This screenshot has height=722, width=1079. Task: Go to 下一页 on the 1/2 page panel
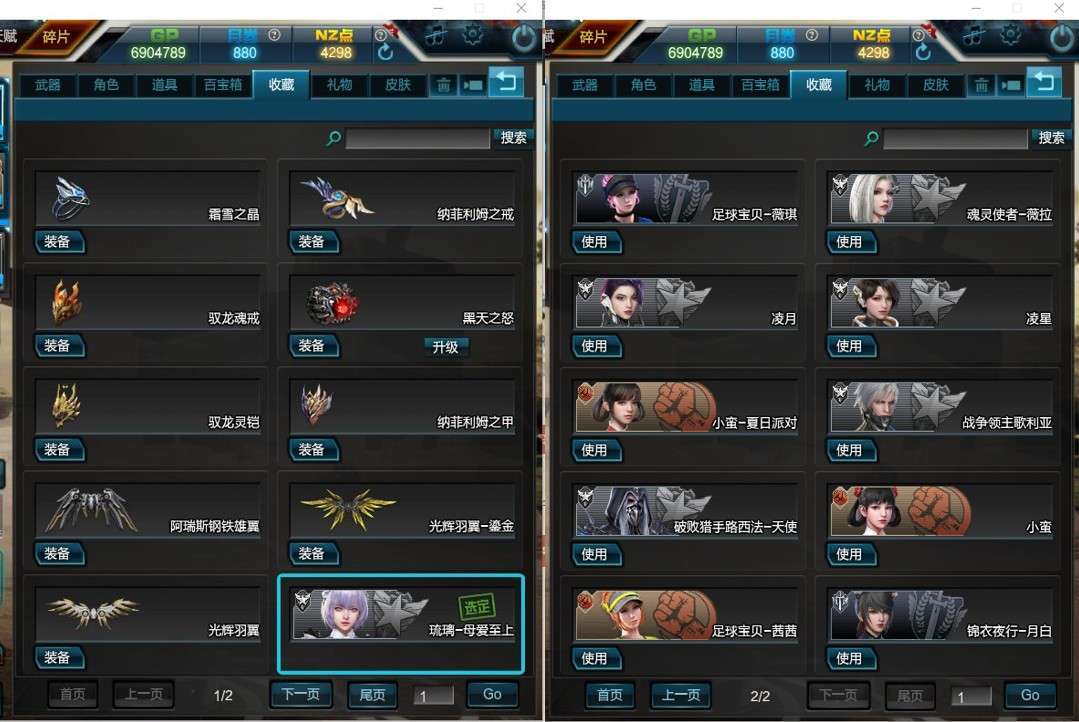(x=301, y=694)
